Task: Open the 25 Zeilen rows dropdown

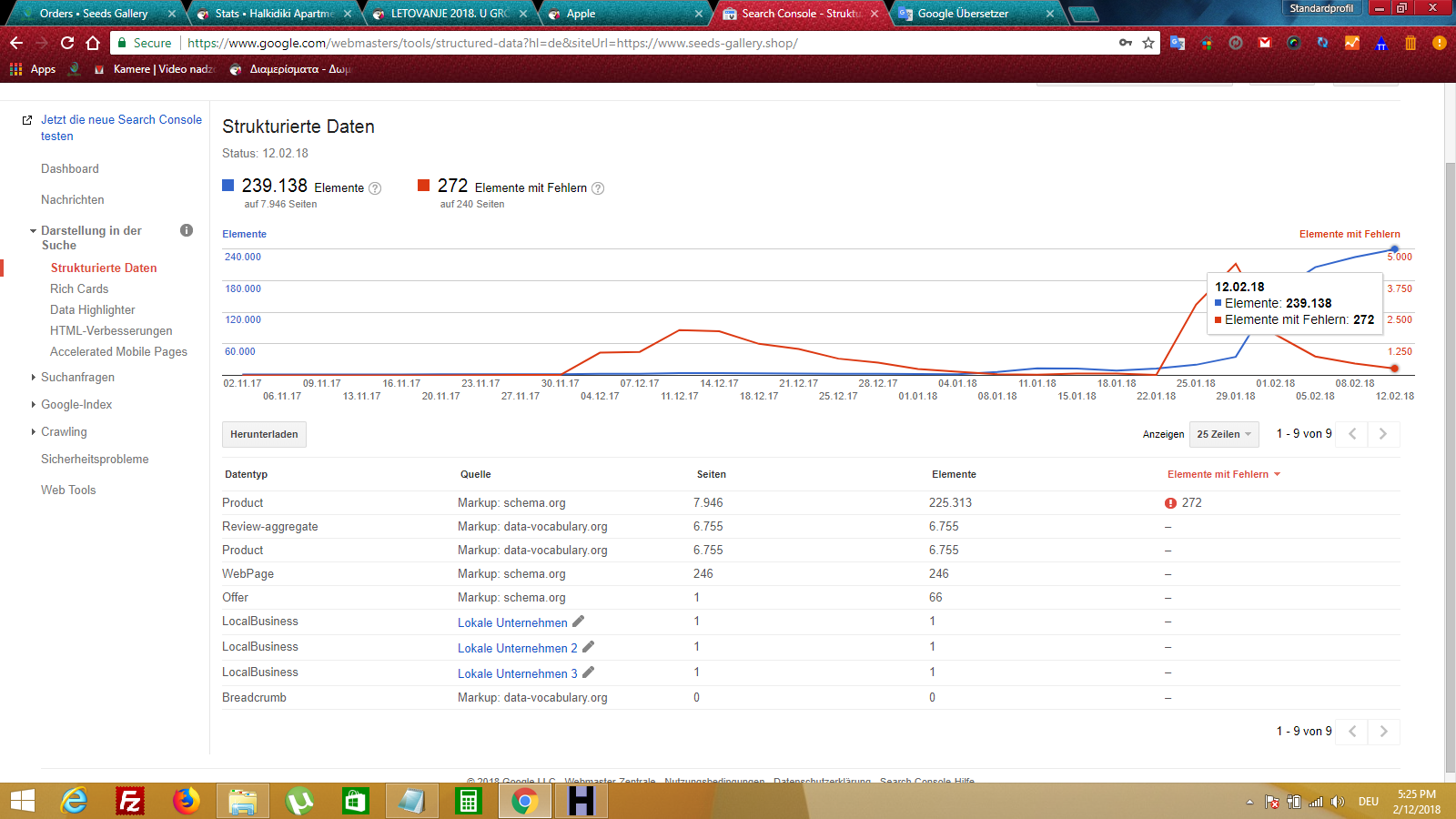Action: [x=1224, y=434]
